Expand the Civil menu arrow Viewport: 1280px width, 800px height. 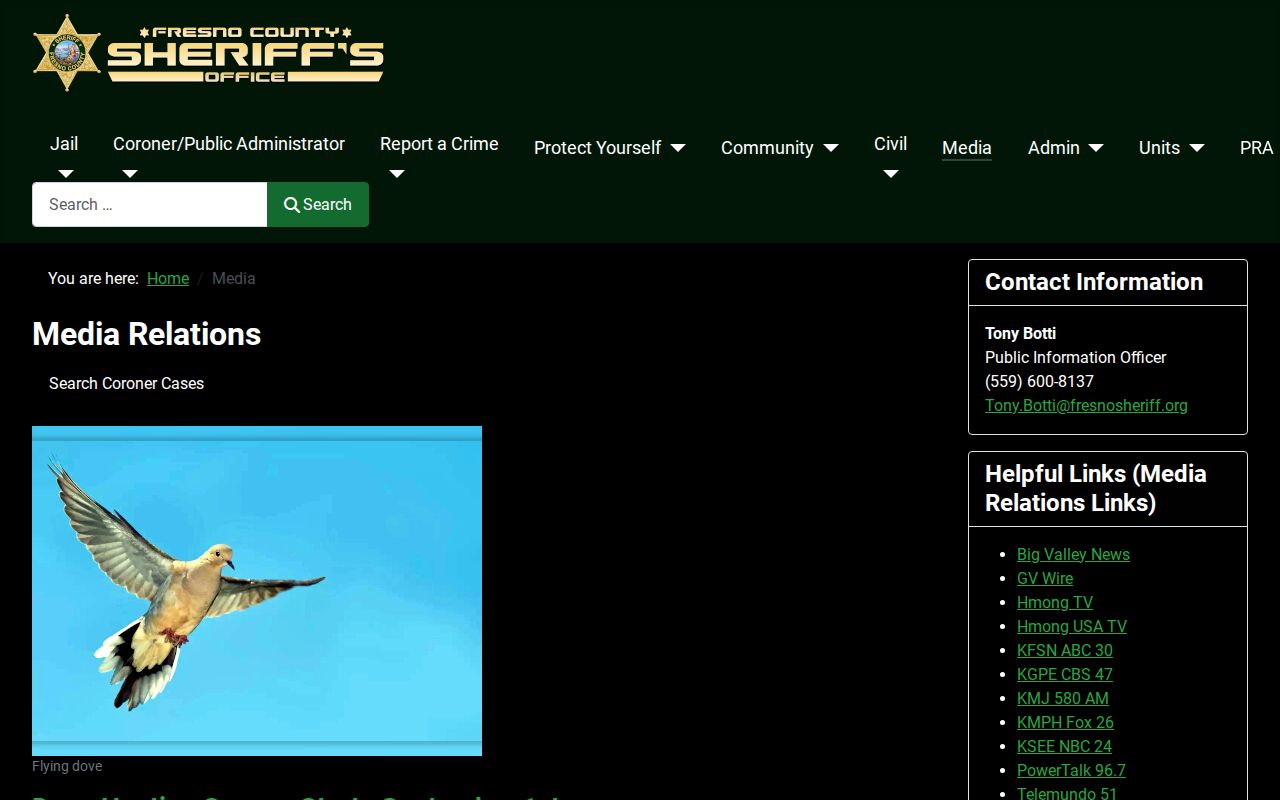890,174
